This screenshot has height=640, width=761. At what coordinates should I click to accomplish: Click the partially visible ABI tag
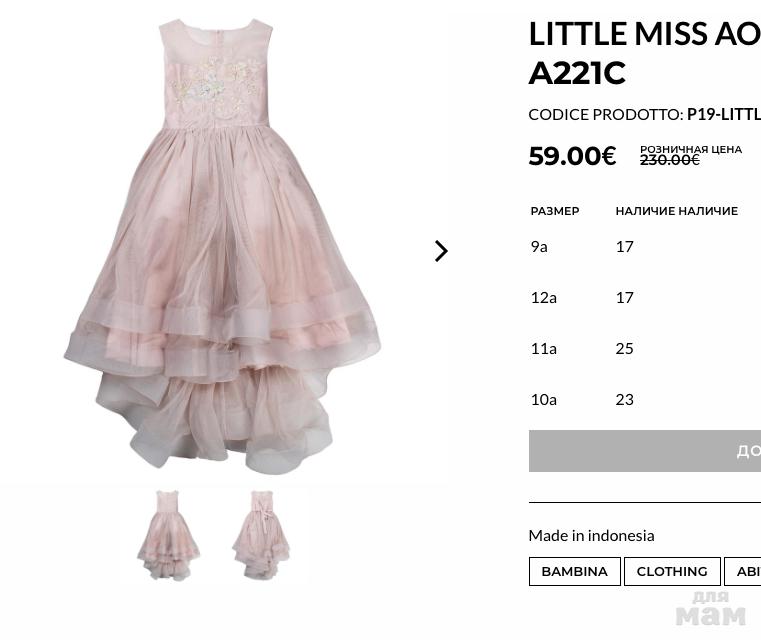pos(746,571)
